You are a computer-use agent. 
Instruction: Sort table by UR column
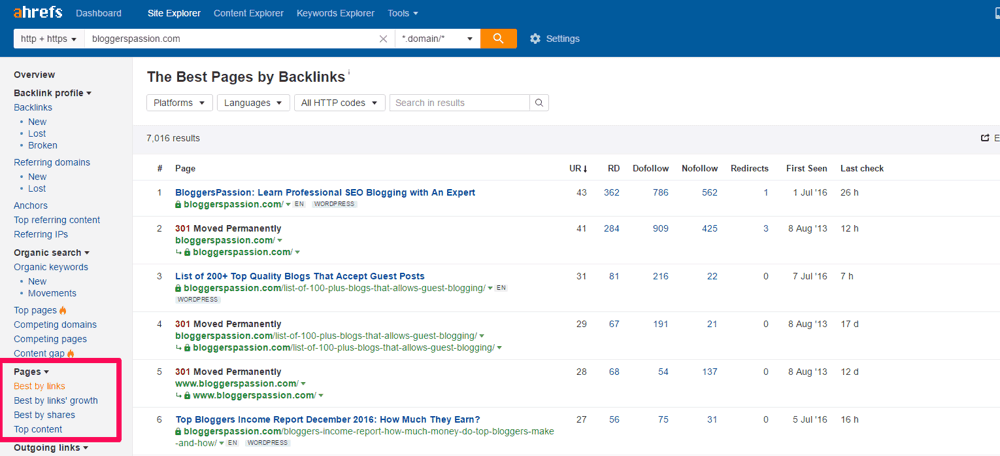(x=578, y=168)
